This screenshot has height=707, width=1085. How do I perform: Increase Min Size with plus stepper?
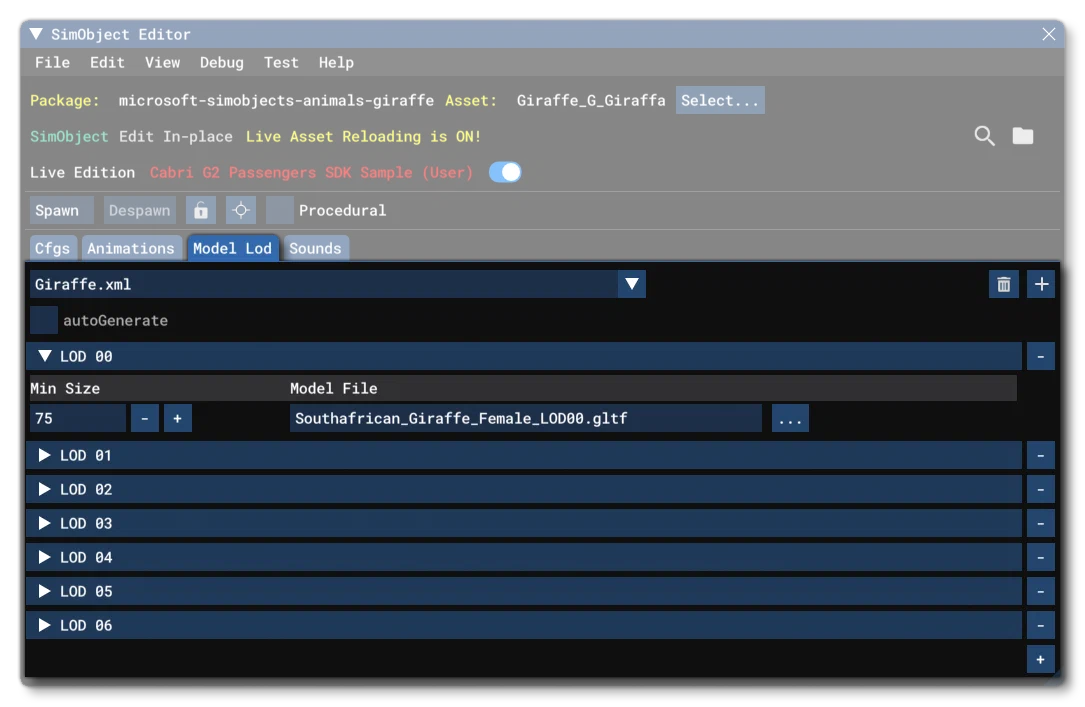[178, 419]
